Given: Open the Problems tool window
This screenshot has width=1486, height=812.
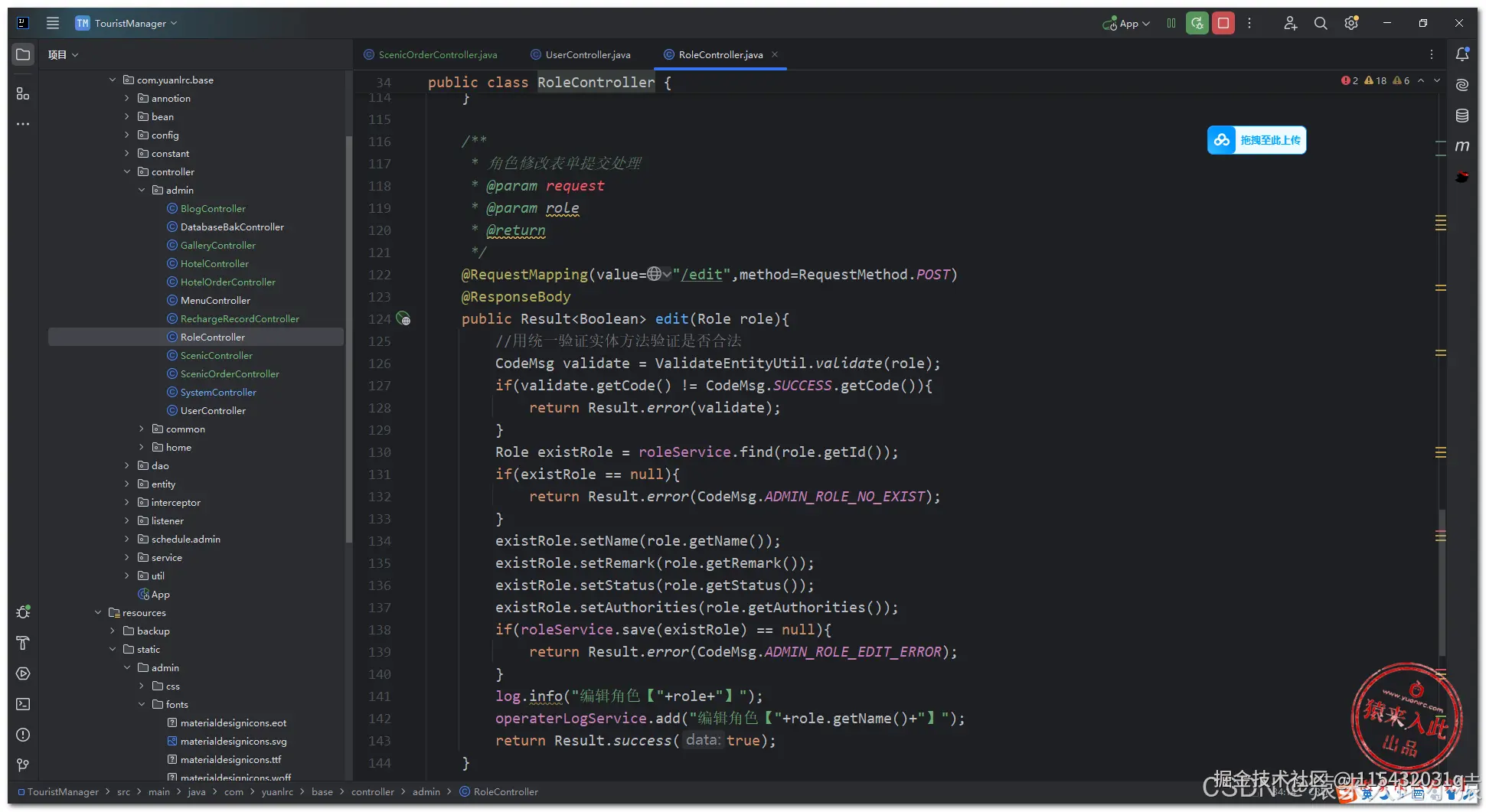Looking at the screenshot, I should [x=23, y=735].
